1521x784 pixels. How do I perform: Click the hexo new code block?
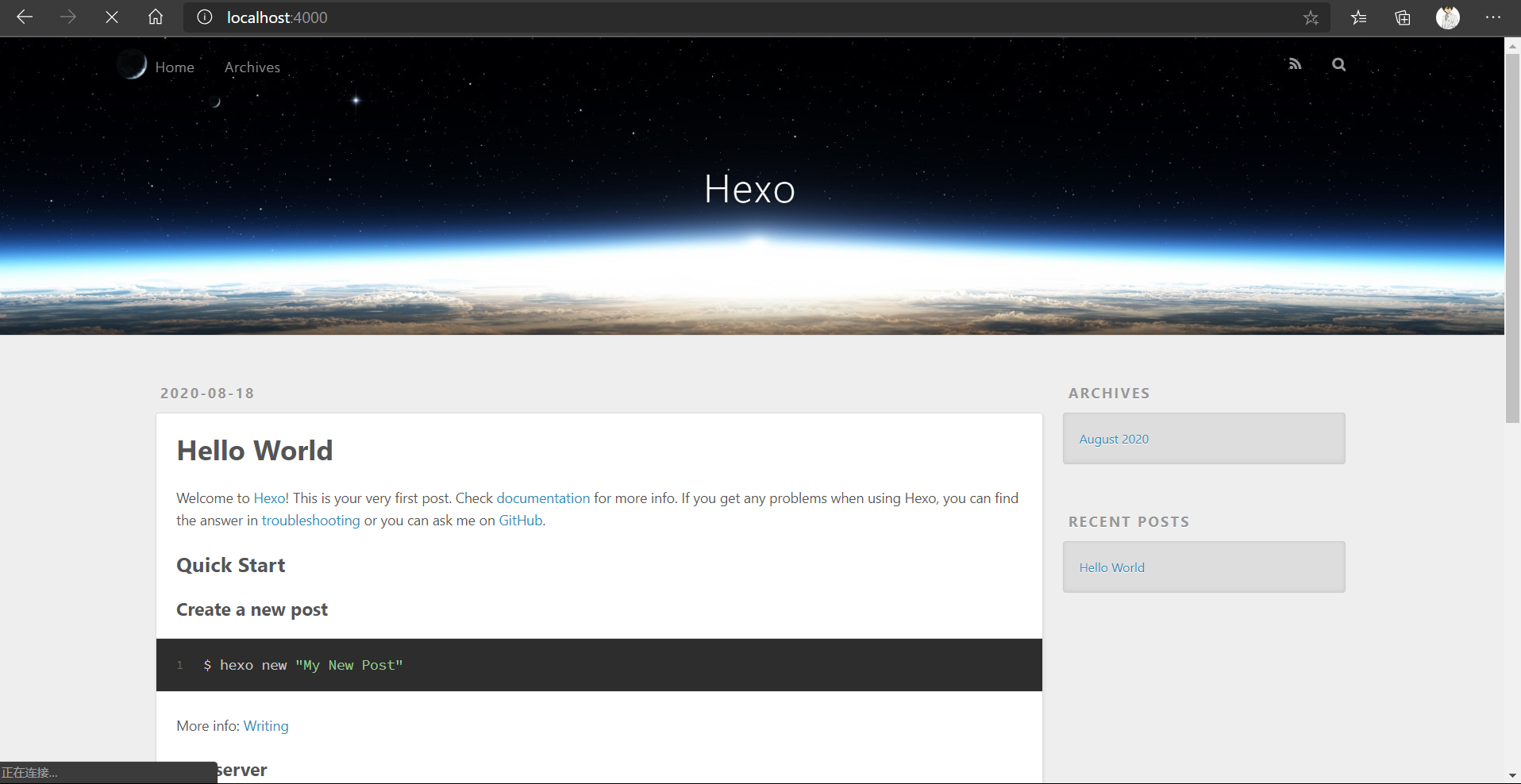(599, 665)
